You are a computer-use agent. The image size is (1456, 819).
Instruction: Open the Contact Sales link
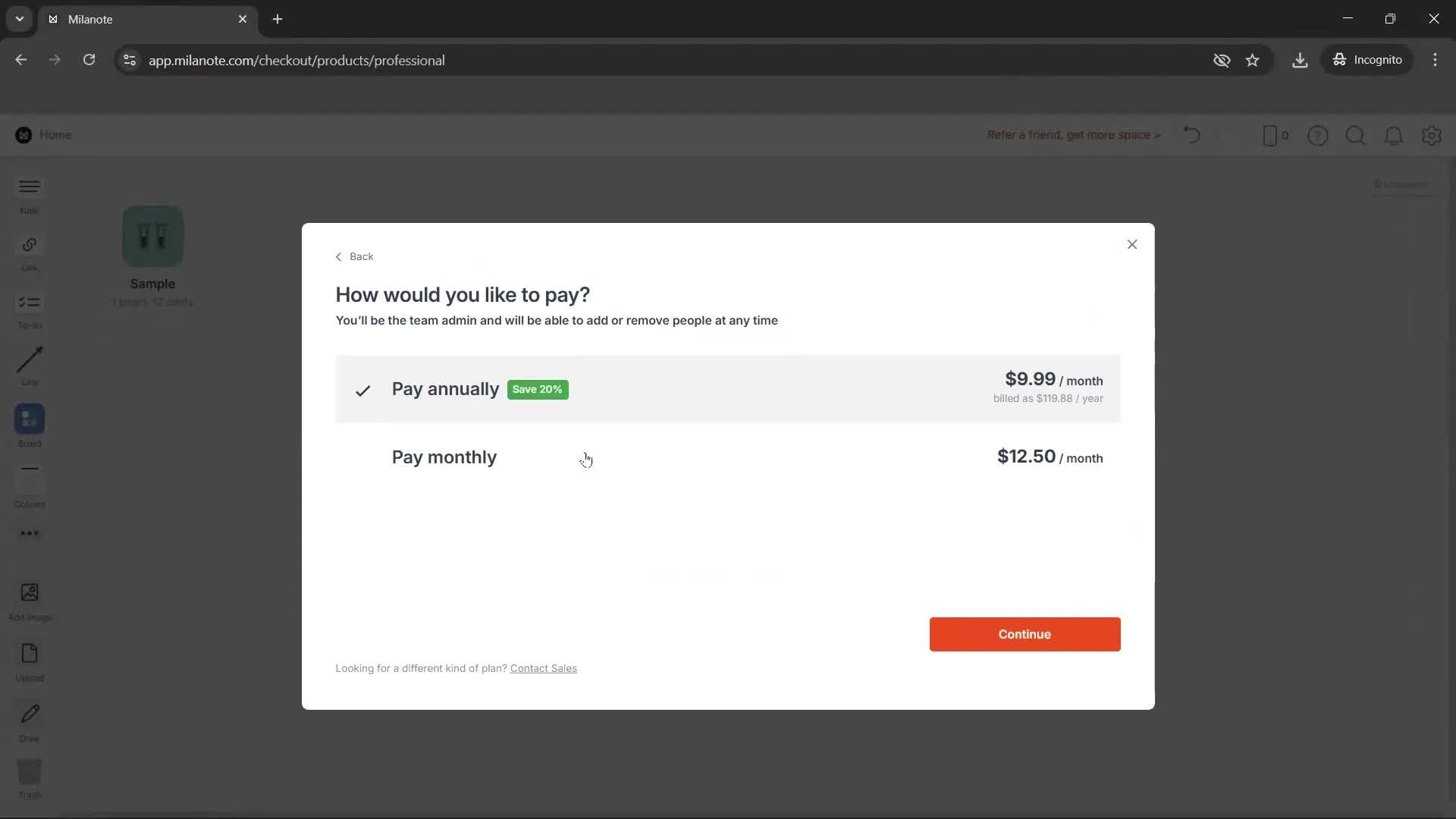point(543,668)
